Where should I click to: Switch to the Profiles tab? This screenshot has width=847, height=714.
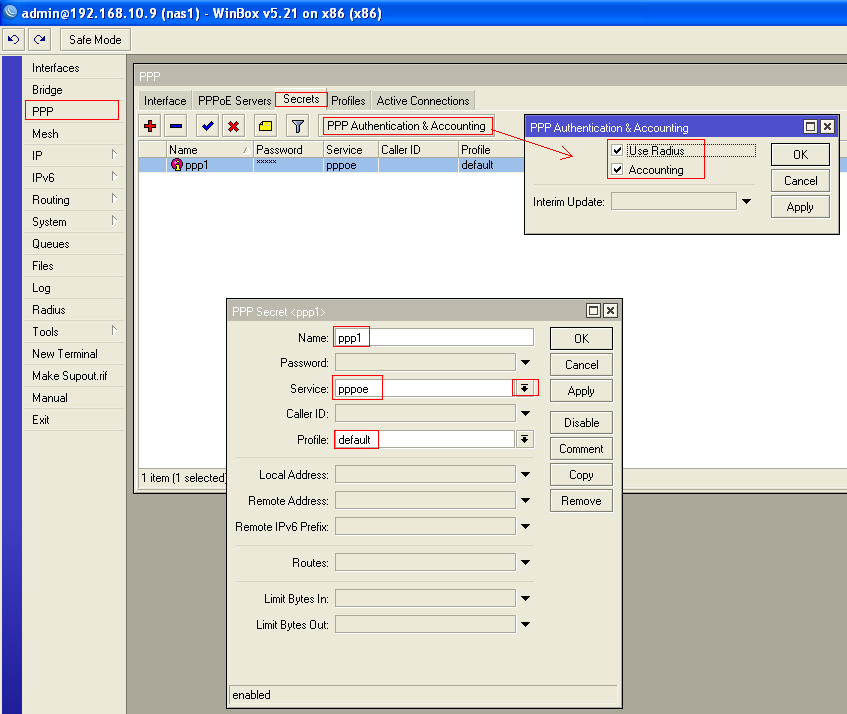tap(348, 101)
